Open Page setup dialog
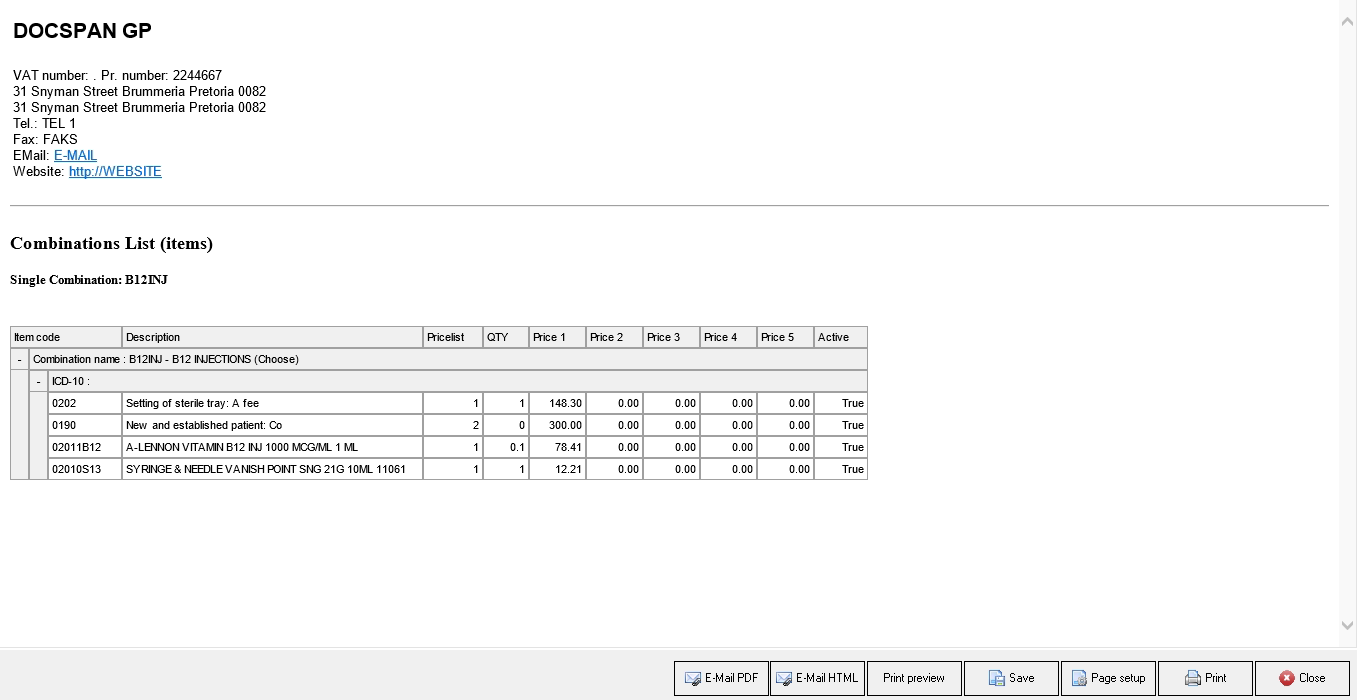 (1108, 678)
